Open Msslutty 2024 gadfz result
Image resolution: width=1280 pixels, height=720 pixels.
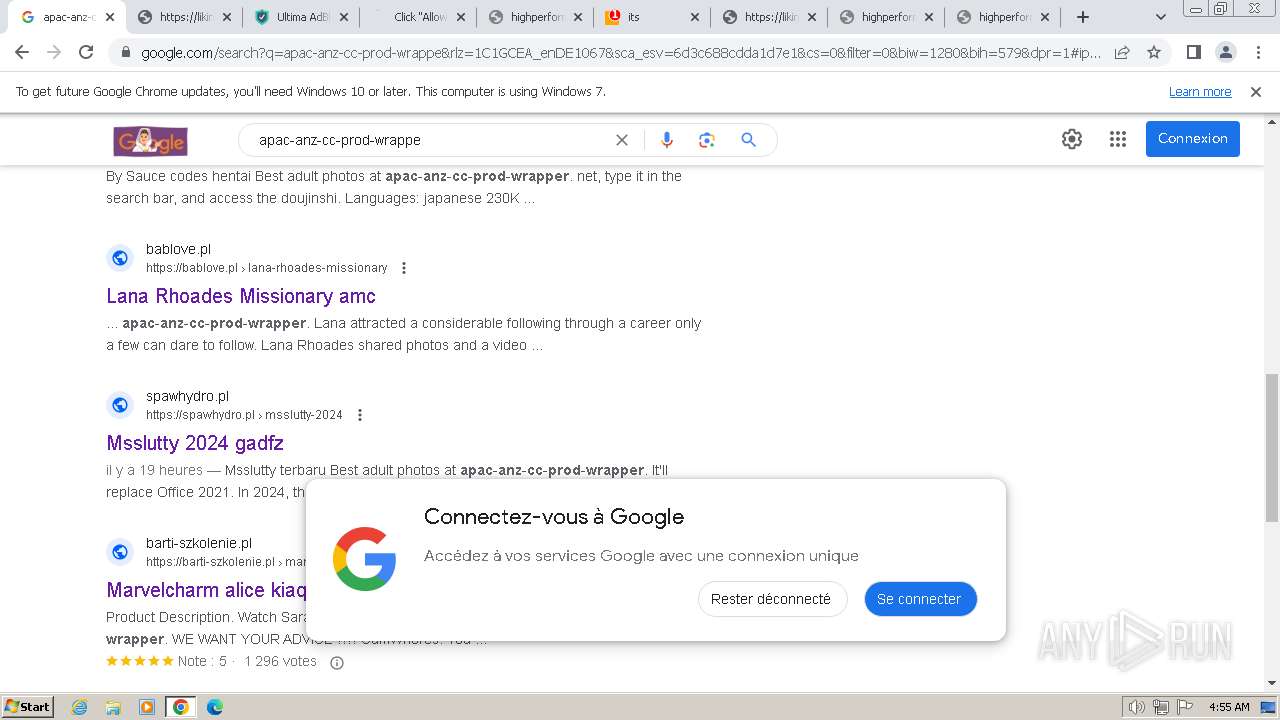click(195, 443)
